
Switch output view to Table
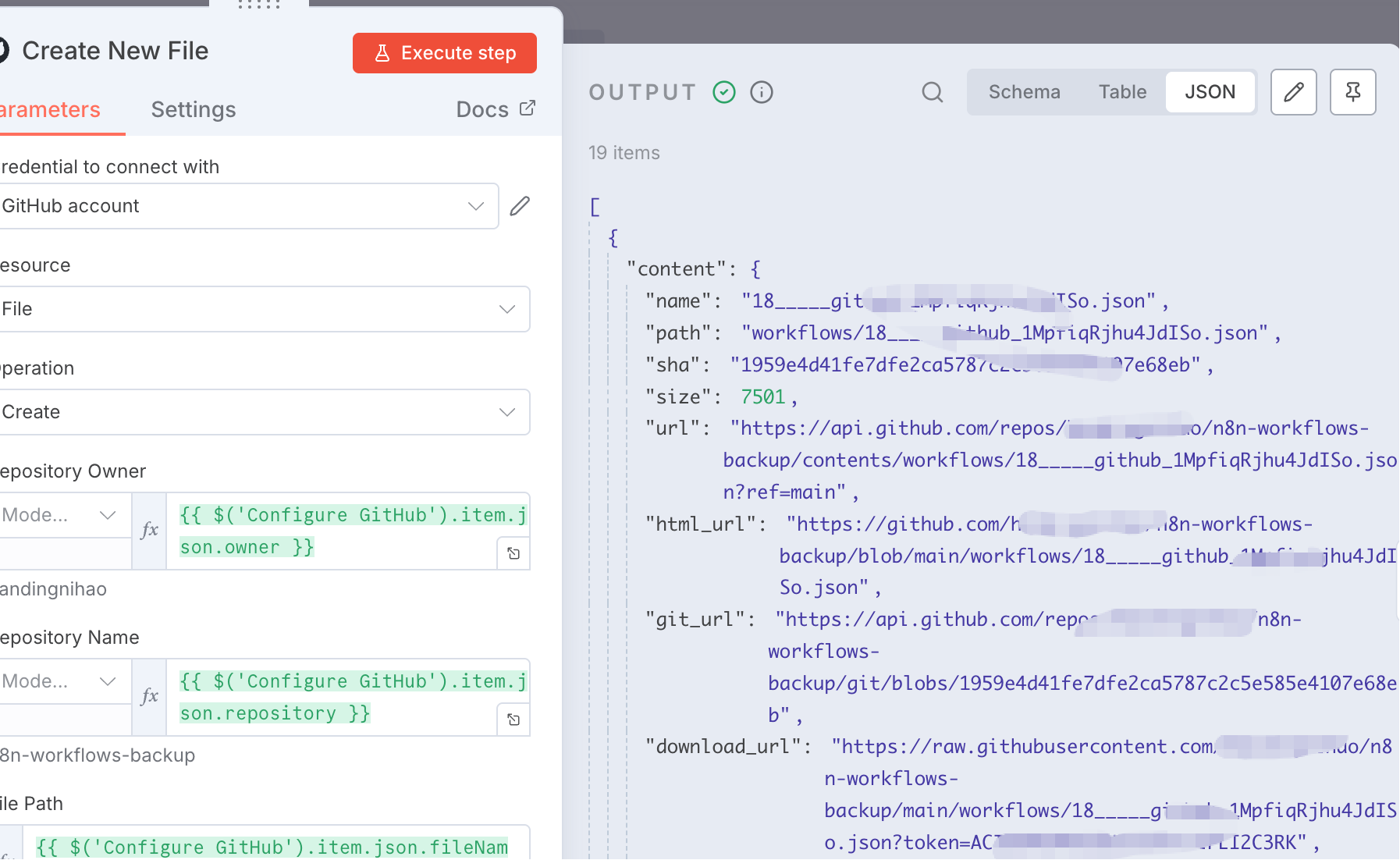[x=1122, y=92]
